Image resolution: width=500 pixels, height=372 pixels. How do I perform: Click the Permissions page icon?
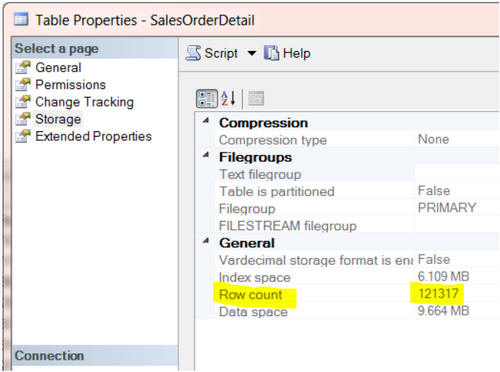coord(23,85)
